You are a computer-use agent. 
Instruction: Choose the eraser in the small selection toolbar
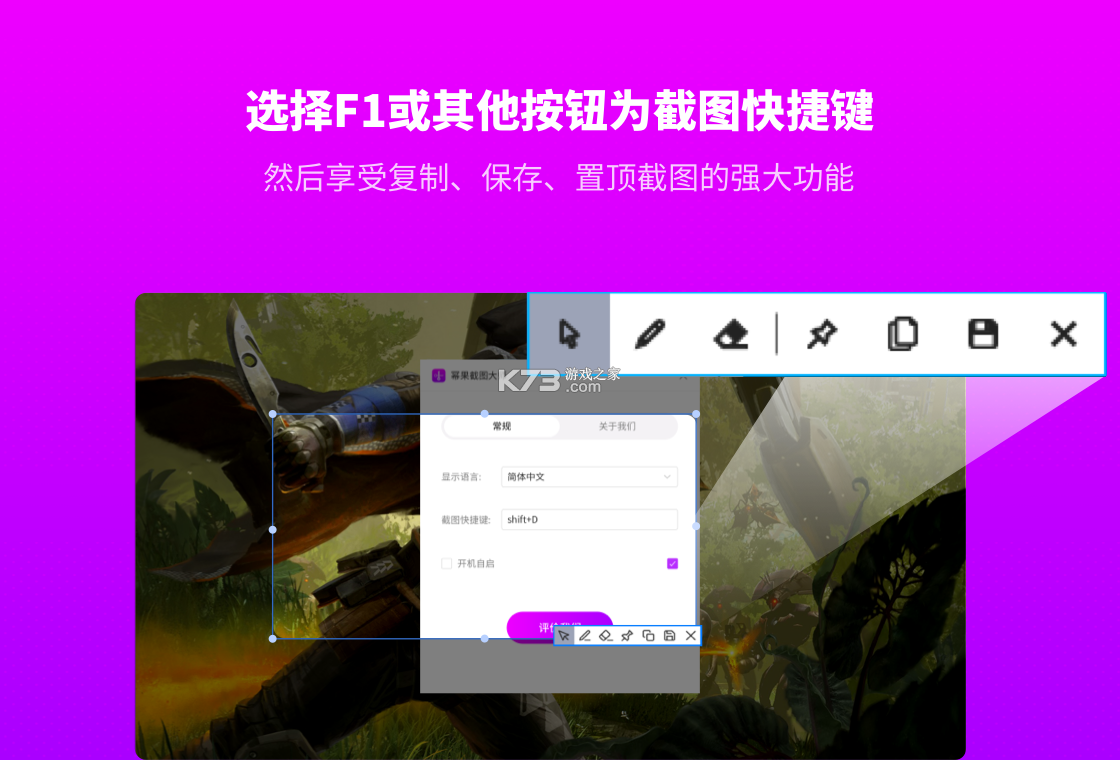[606, 636]
